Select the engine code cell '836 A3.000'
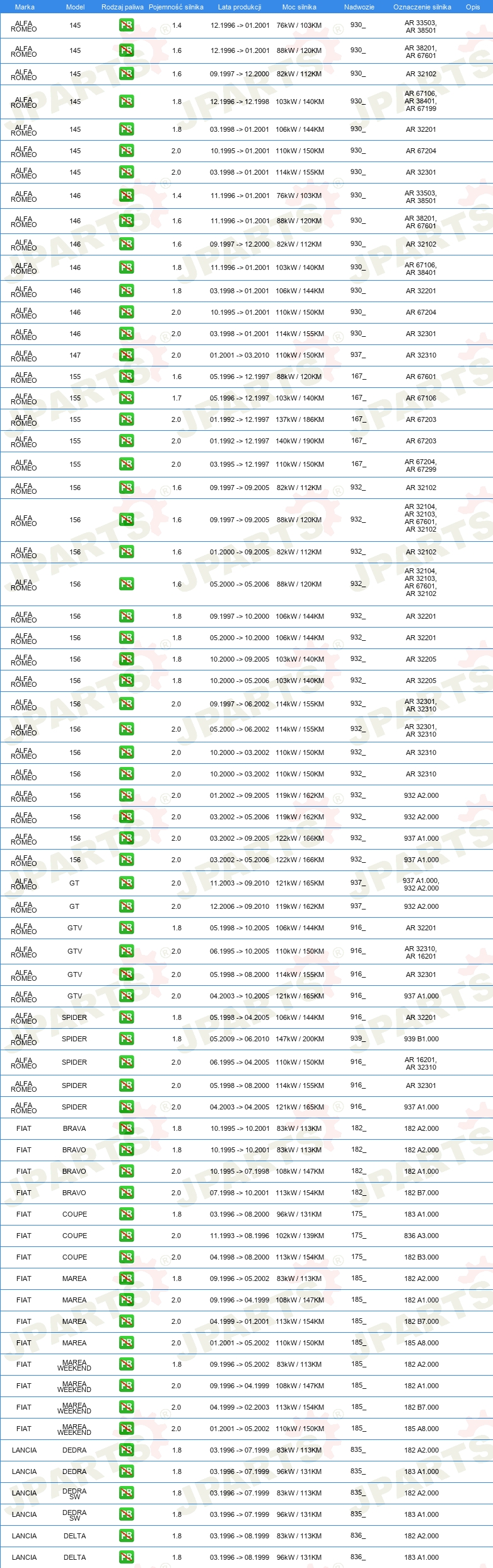Viewport: 493px width, 1568px height. (421, 1236)
